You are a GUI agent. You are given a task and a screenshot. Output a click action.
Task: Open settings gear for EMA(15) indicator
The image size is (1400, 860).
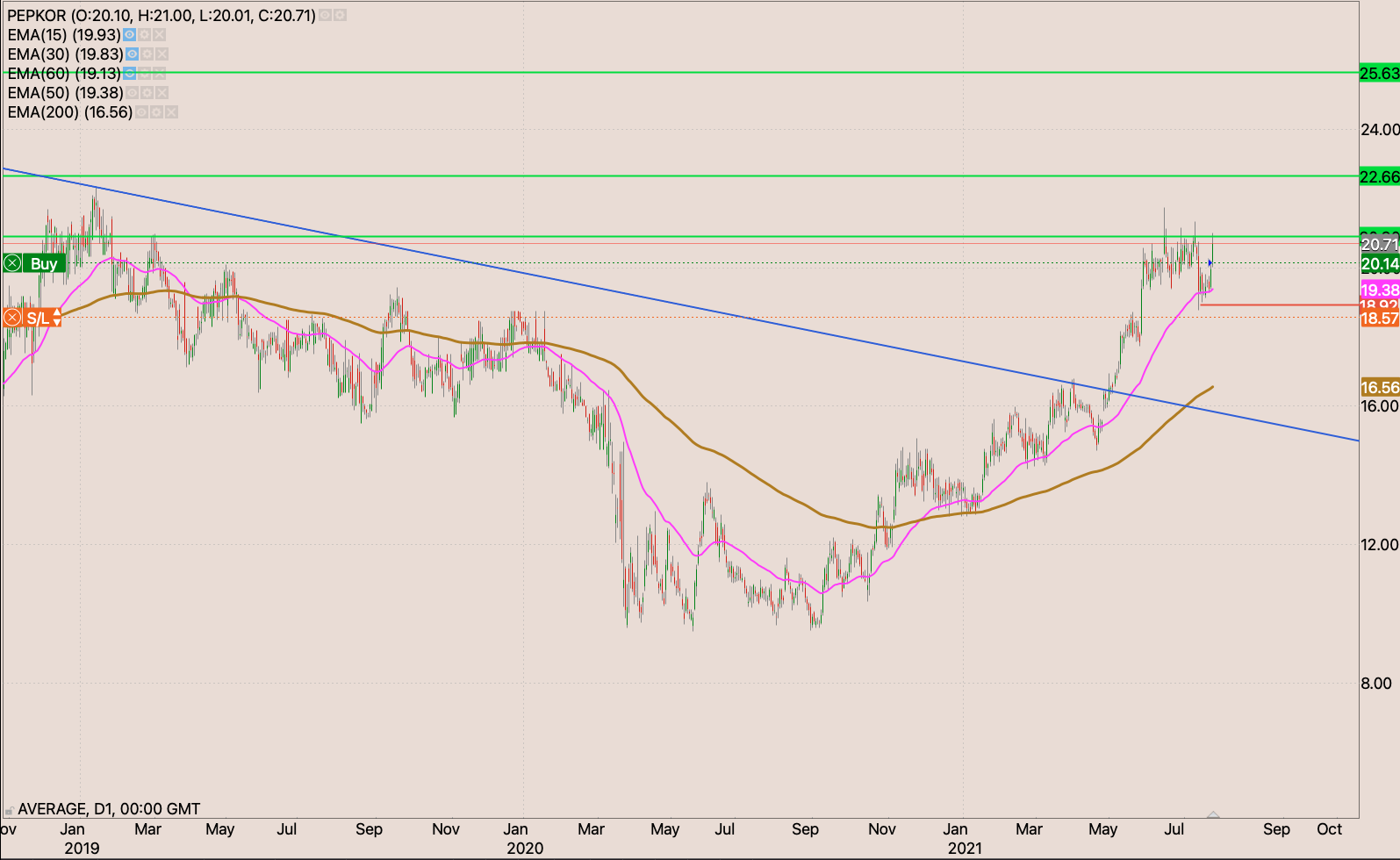tap(145, 35)
